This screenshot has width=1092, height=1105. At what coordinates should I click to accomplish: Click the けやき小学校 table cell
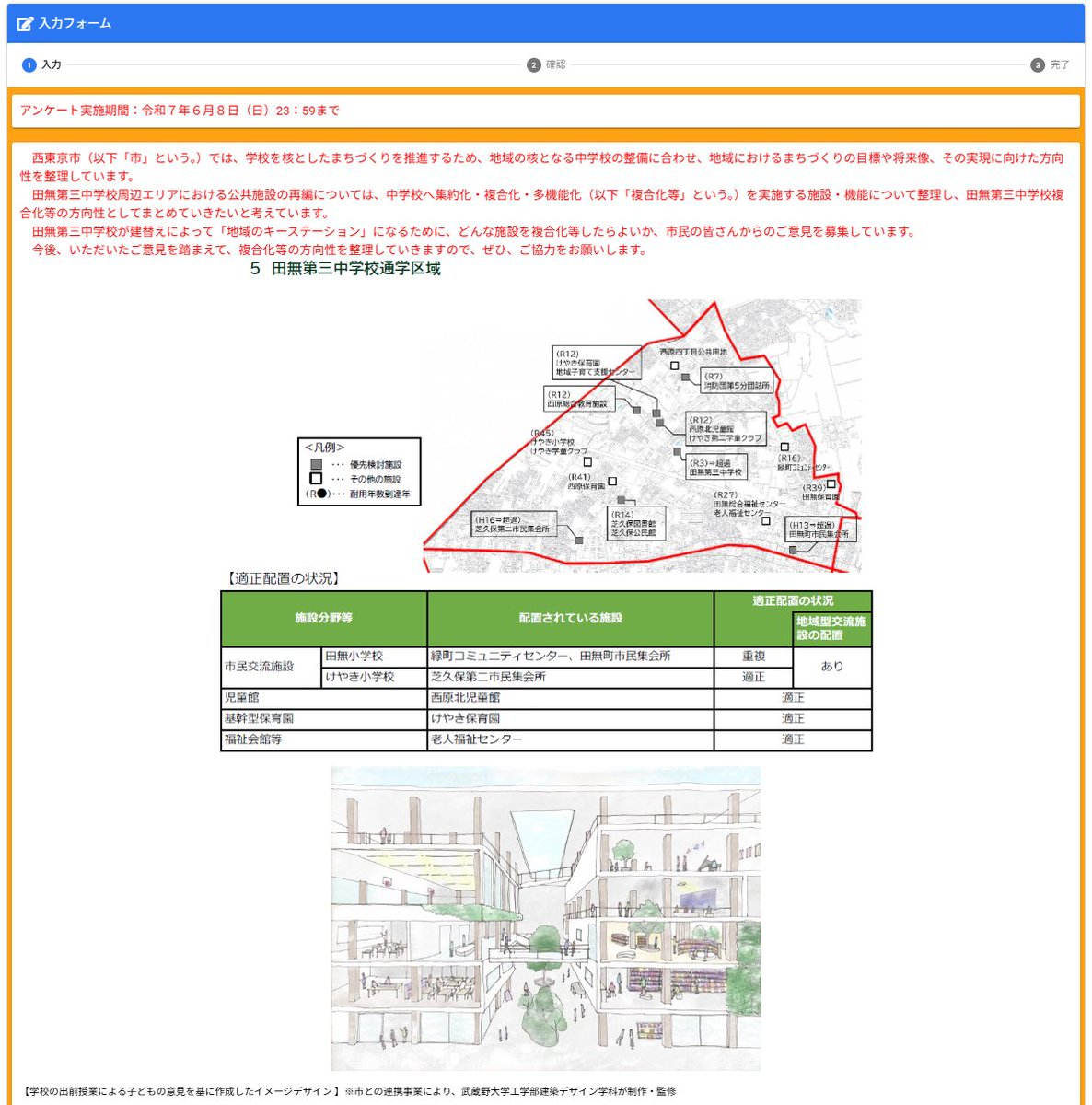click(x=374, y=677)
